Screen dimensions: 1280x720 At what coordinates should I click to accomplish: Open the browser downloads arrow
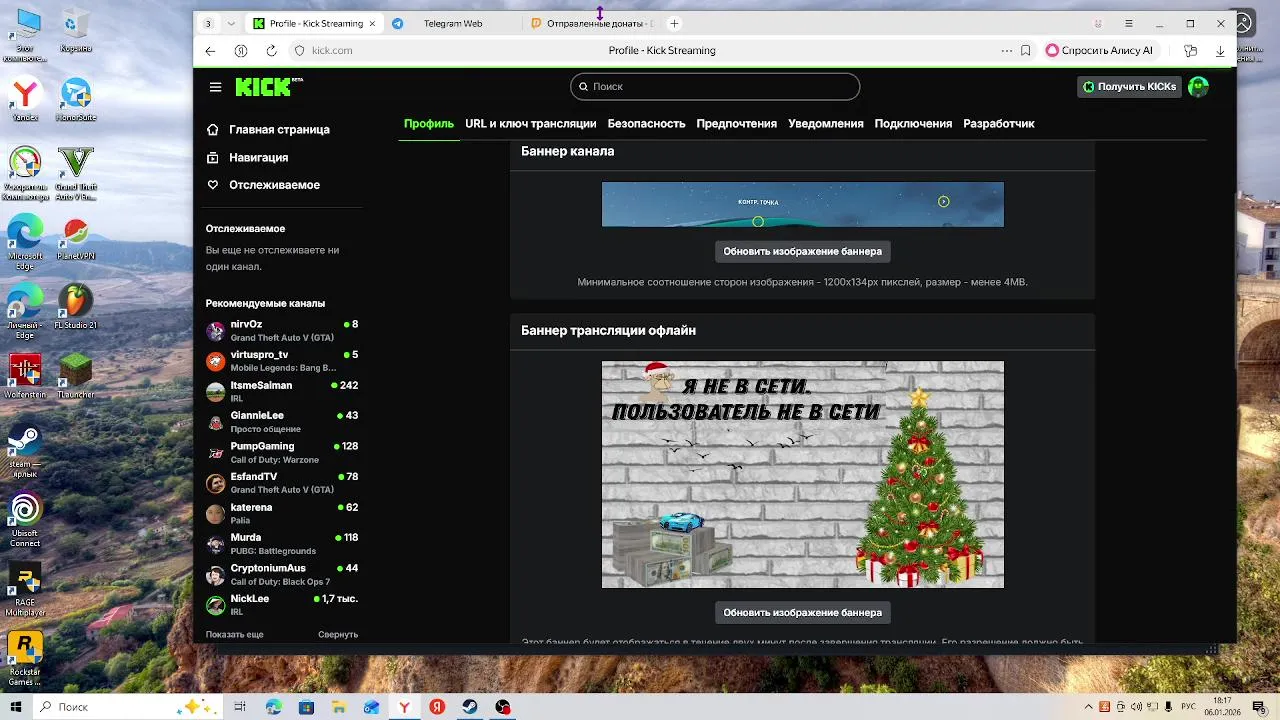(x=1220, y=50)
